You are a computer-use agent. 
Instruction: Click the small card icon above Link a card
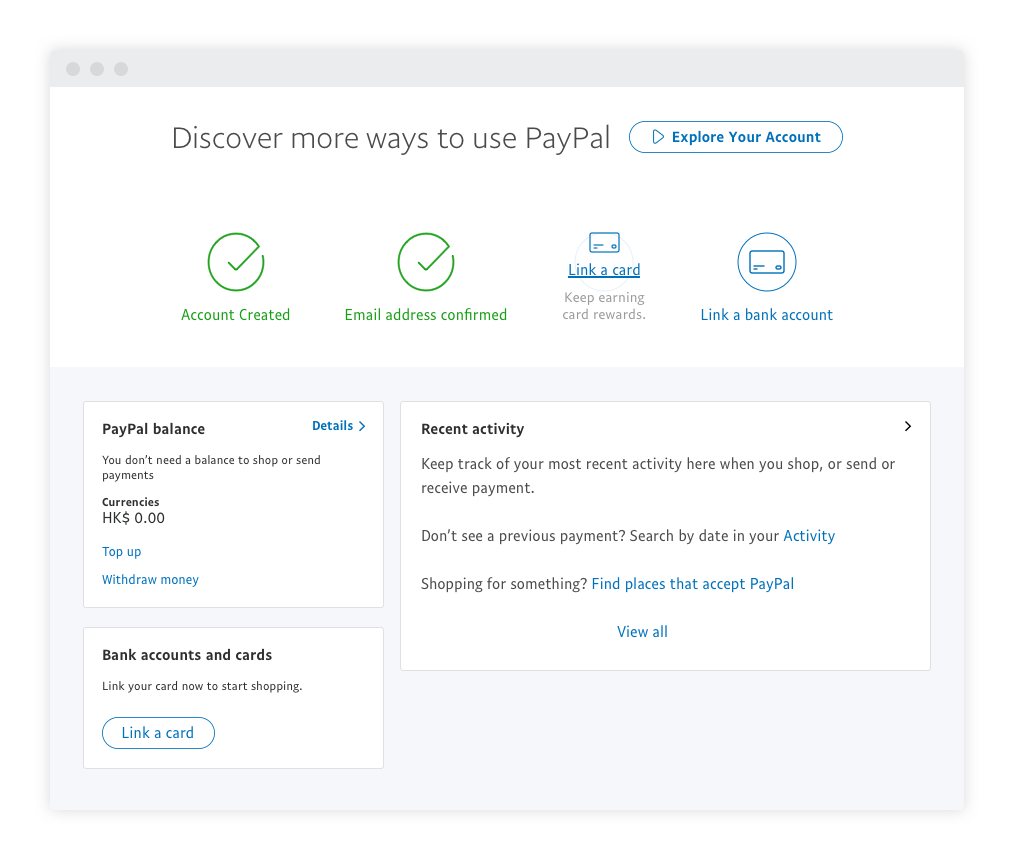pyautogui.click(x=604, y=243)
